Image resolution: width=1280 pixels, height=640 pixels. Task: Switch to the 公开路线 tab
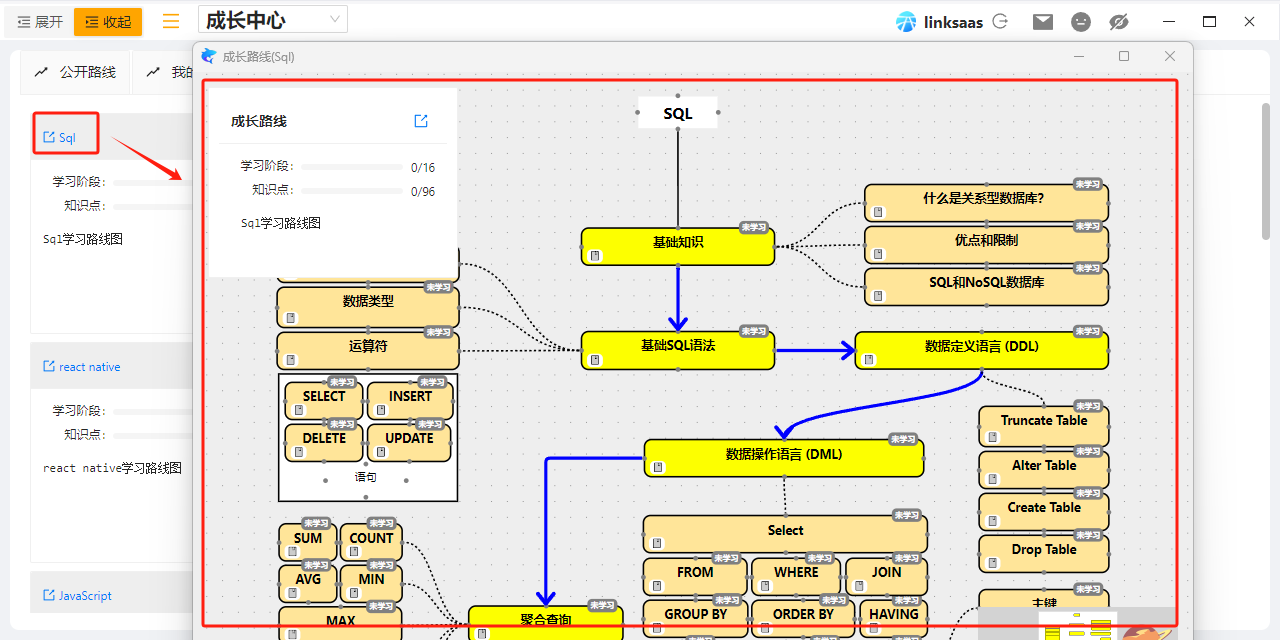pyautogui.click(x=76, y=72)
